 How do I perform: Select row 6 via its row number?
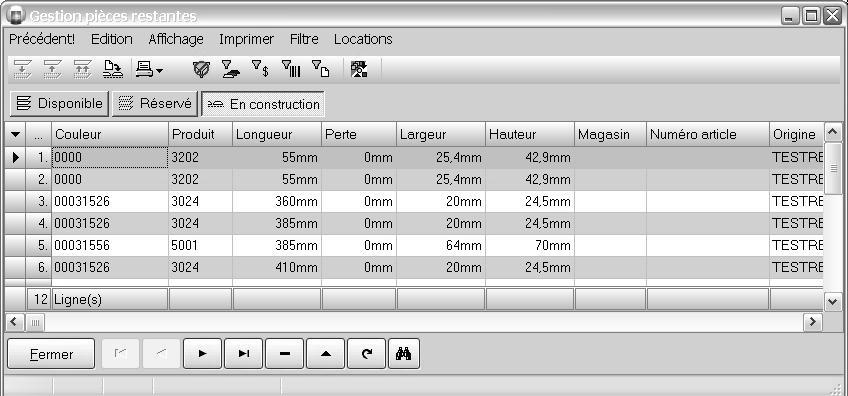coord(39,267)
